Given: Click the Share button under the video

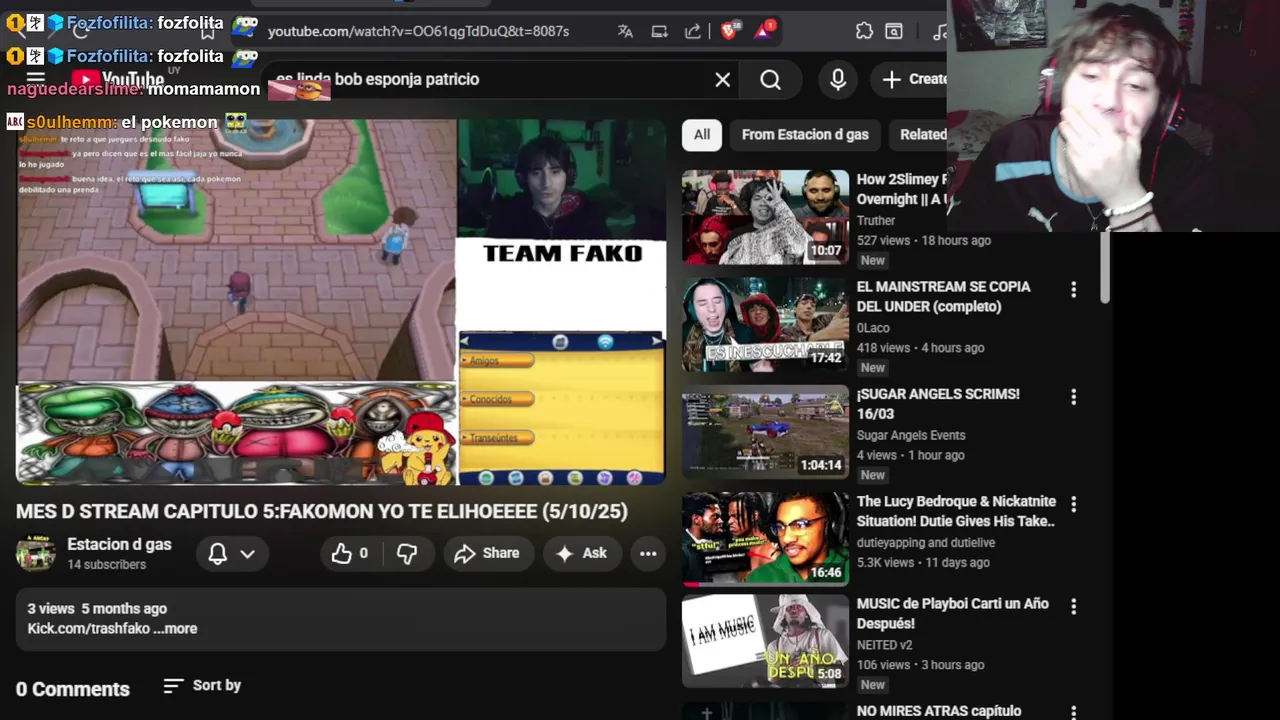Looking at the screenshot, I should point(487,553).
